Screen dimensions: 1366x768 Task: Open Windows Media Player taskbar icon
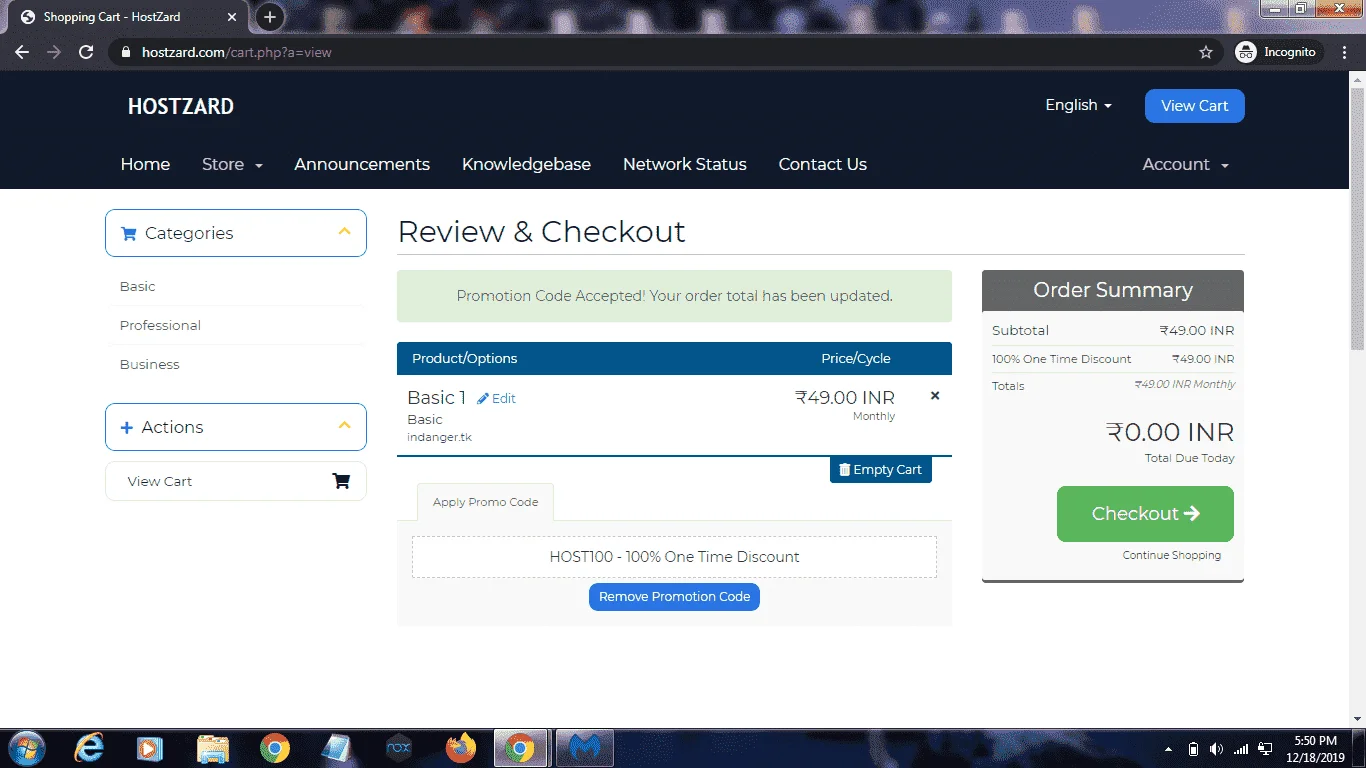pos(150,748)
